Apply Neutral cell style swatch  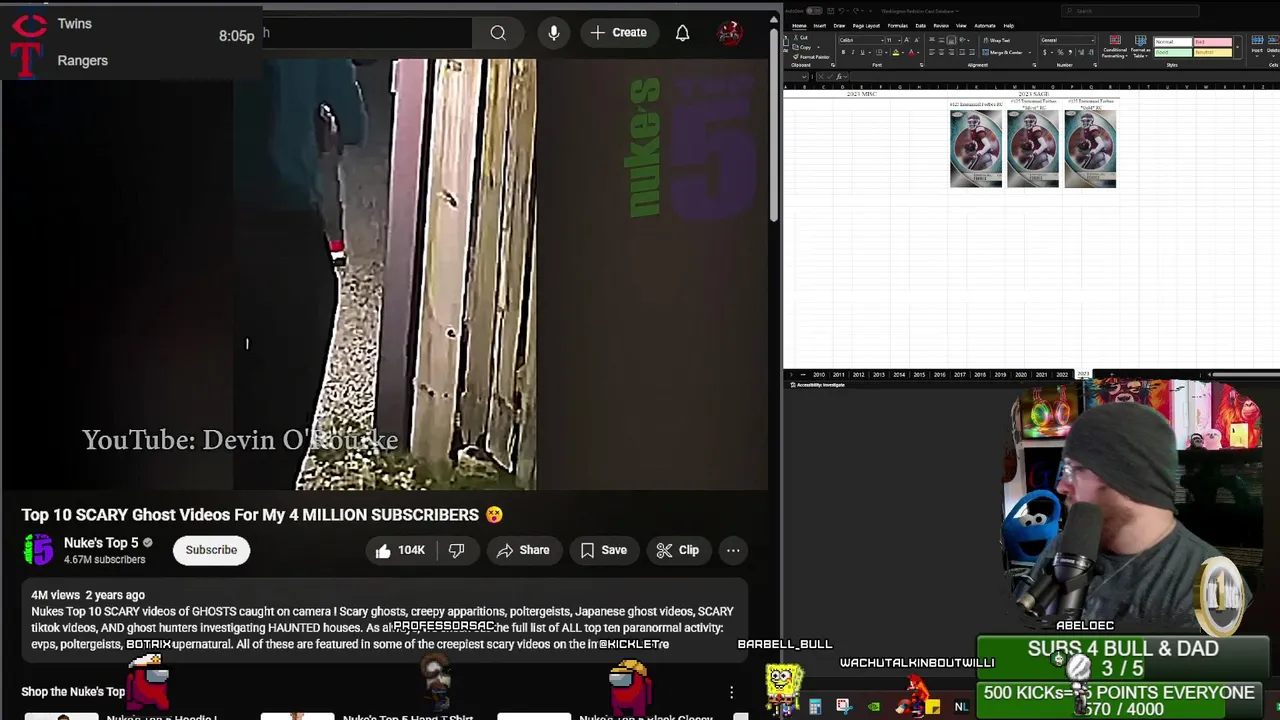1213,52
